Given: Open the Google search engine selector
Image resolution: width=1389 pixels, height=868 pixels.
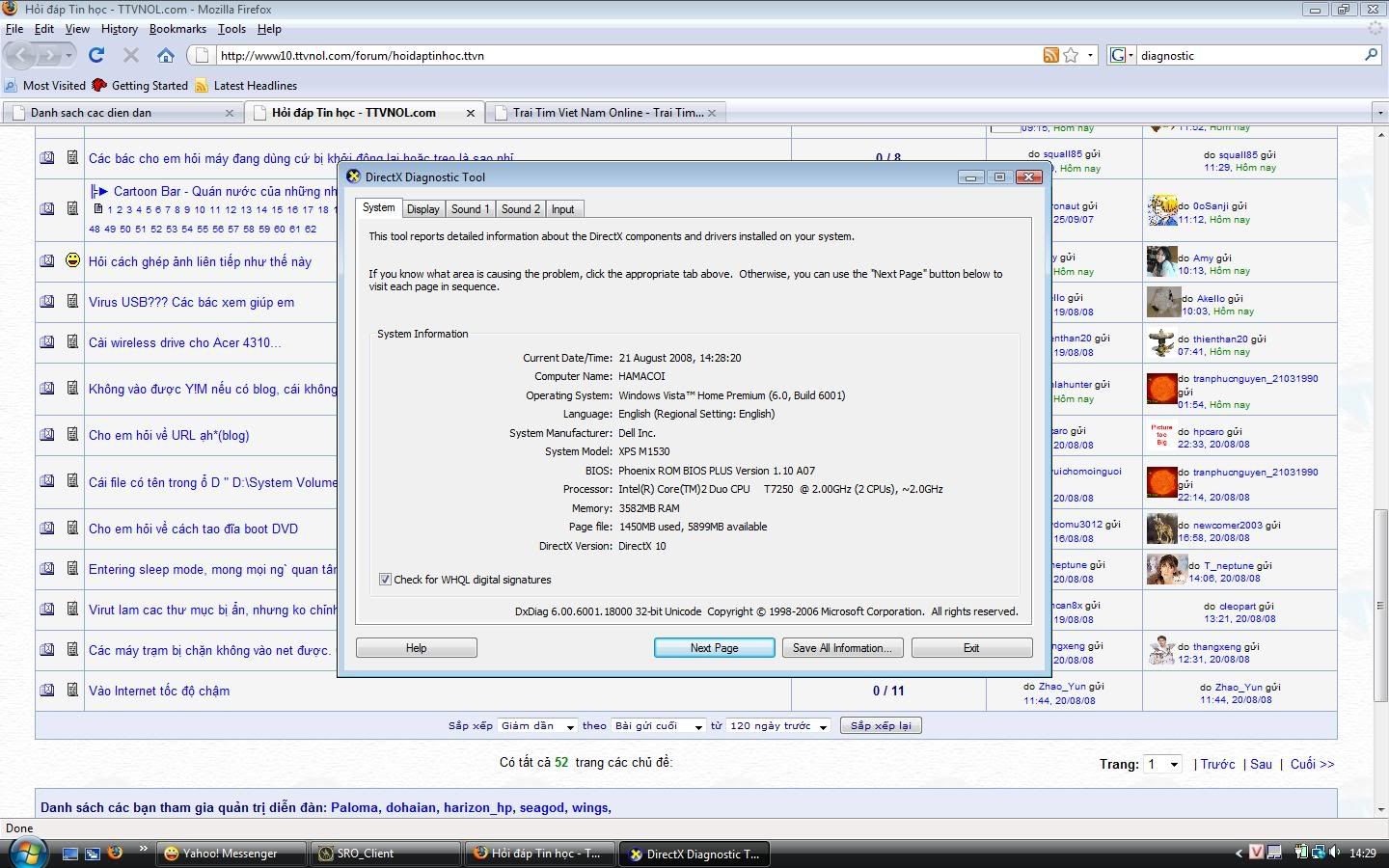Looking at the screenshot, I should point(1123,55).
